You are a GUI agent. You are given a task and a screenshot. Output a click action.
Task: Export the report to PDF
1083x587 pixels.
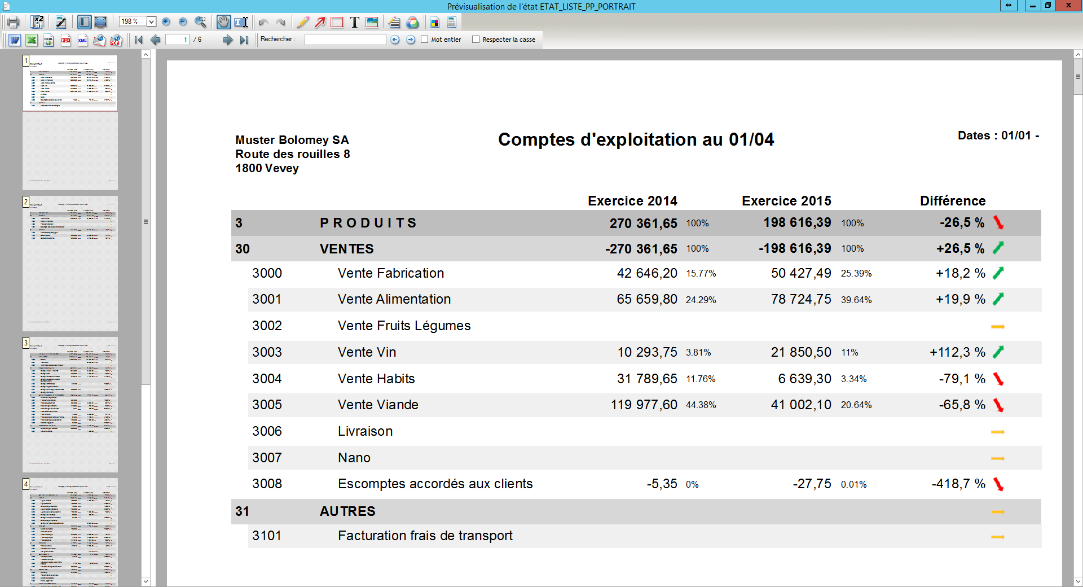(x=66, y=40)
